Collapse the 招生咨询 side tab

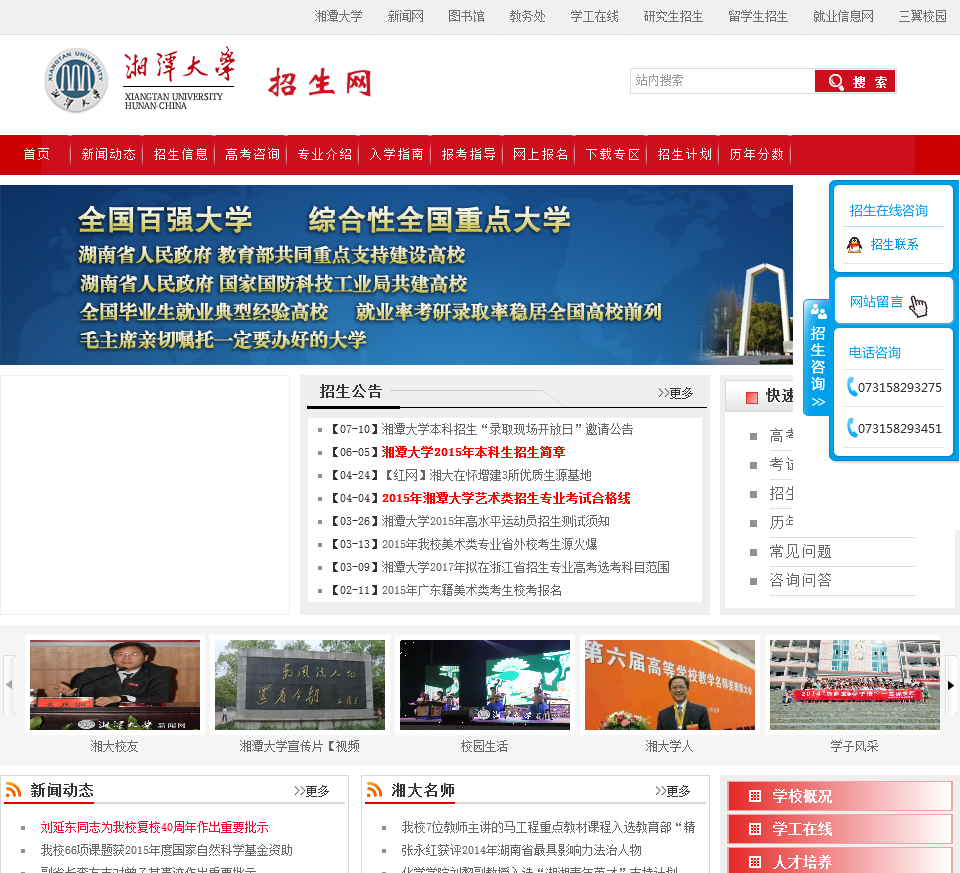pos(817,358)
